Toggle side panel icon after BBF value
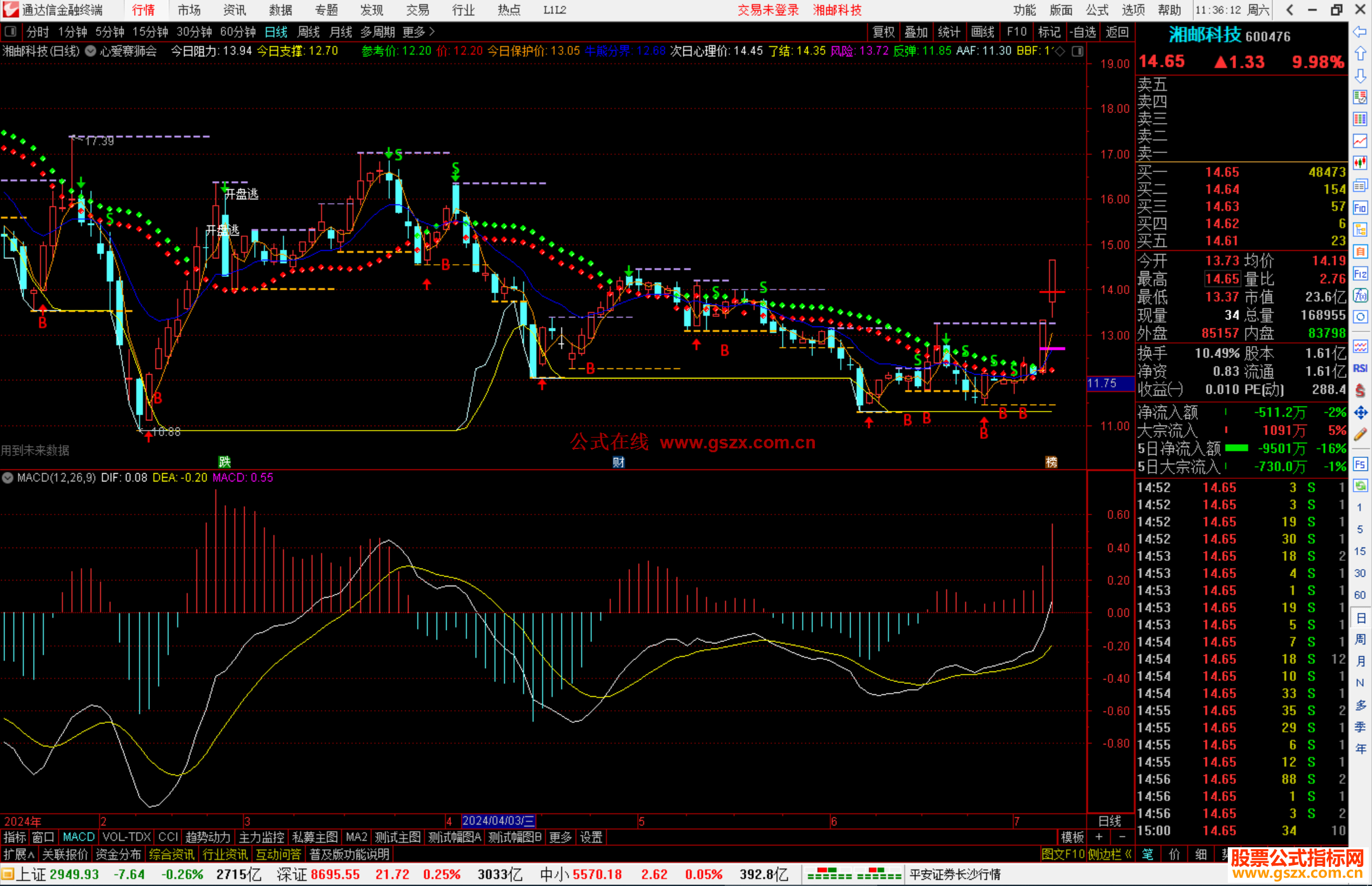Viewport: 1372px width, 886px height. 1077,51
